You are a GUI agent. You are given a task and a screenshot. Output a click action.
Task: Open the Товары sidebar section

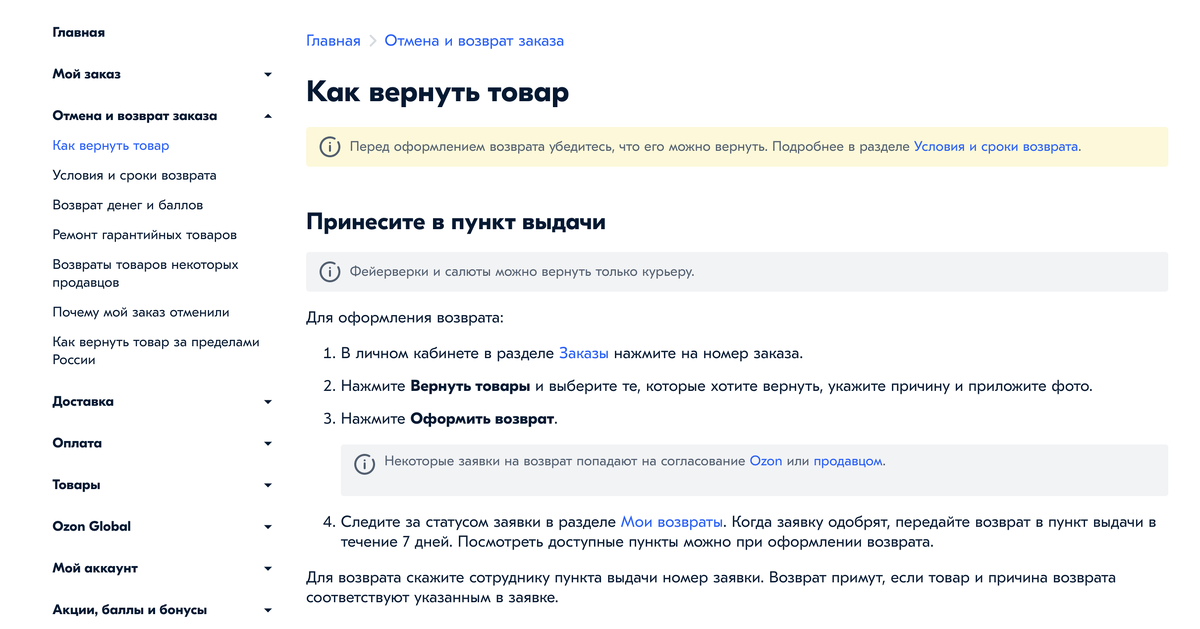[76, 485]
